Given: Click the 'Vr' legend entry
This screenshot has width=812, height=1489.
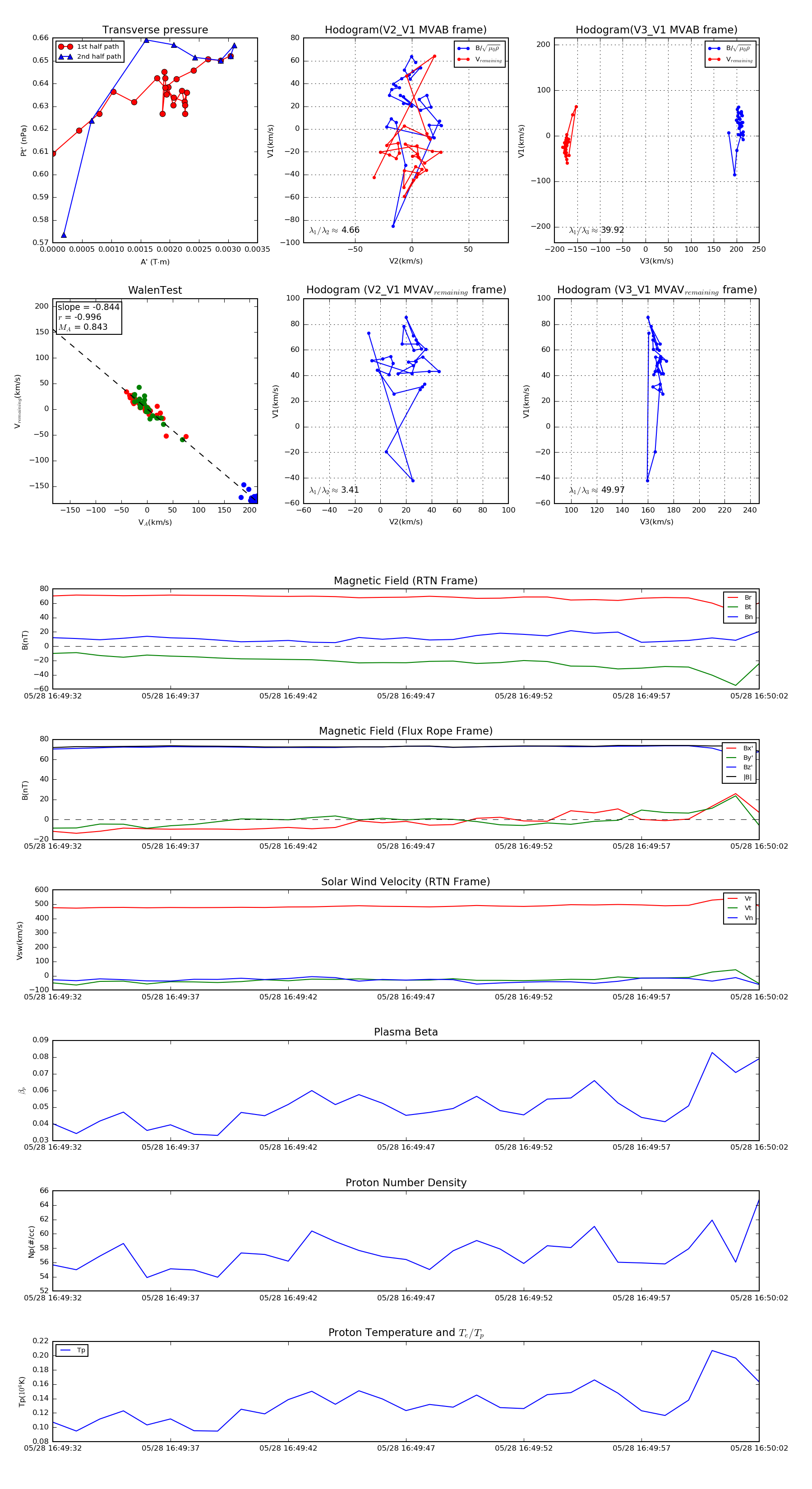Looking at the screenshot, I should (x=740, y=898).
